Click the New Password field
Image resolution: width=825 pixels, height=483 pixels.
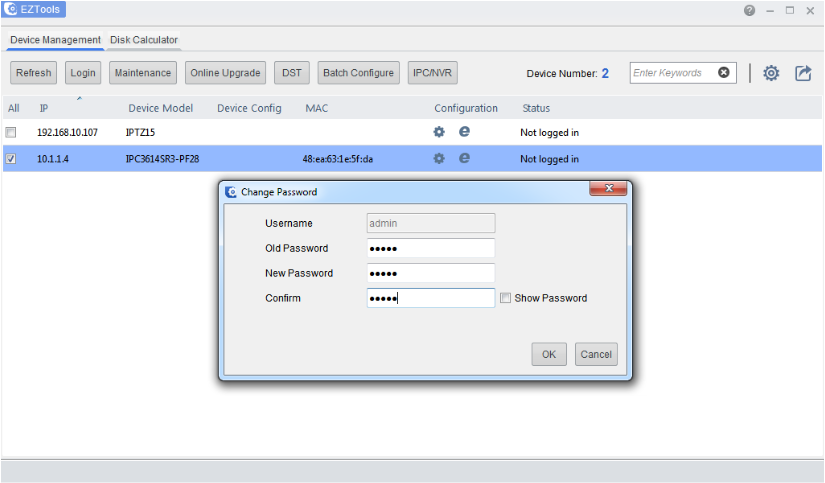point(431,273)
